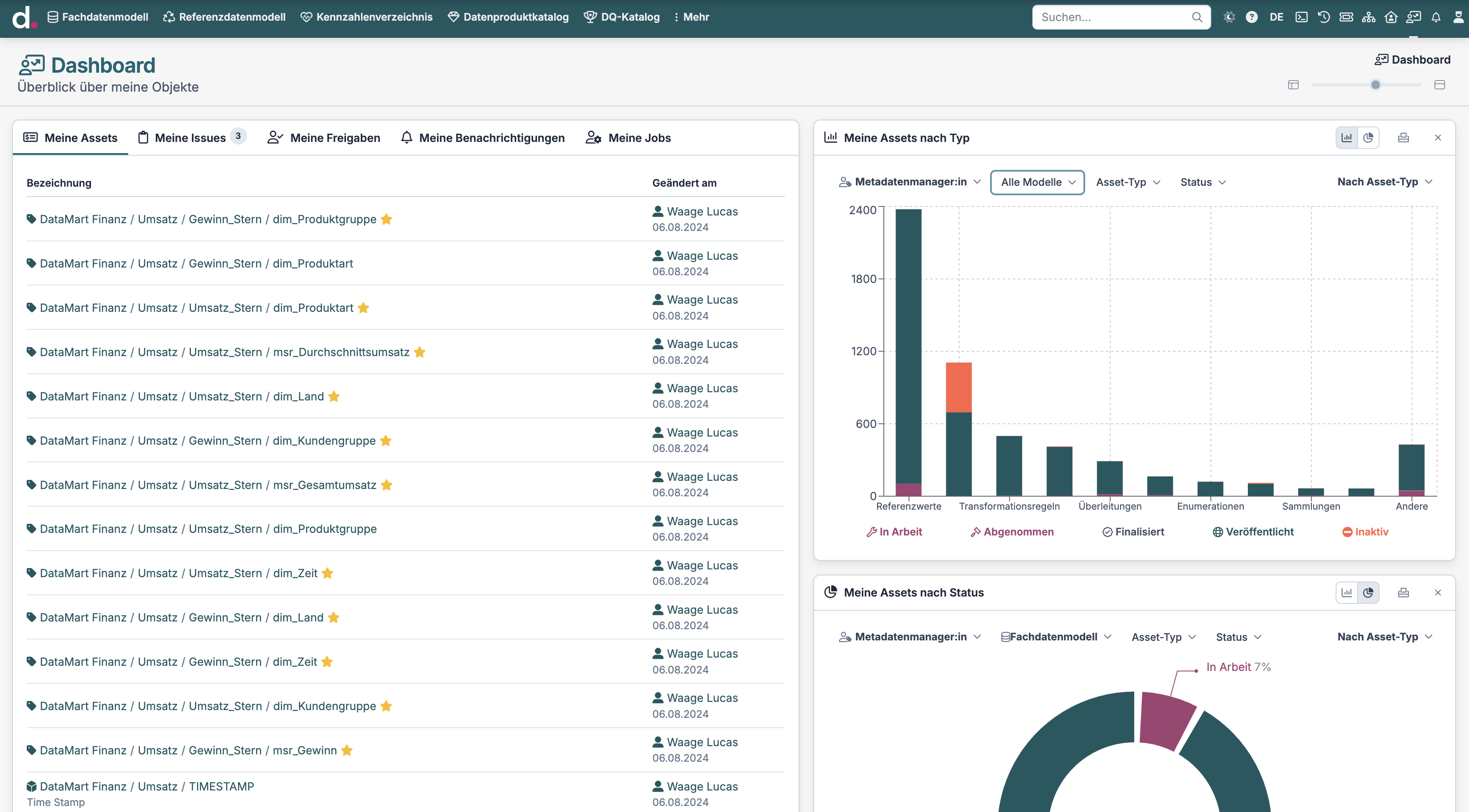Open the terminal console icon
Image resolution: width=1469 pixels, height=812 pixels.
tap(1301, 17)
